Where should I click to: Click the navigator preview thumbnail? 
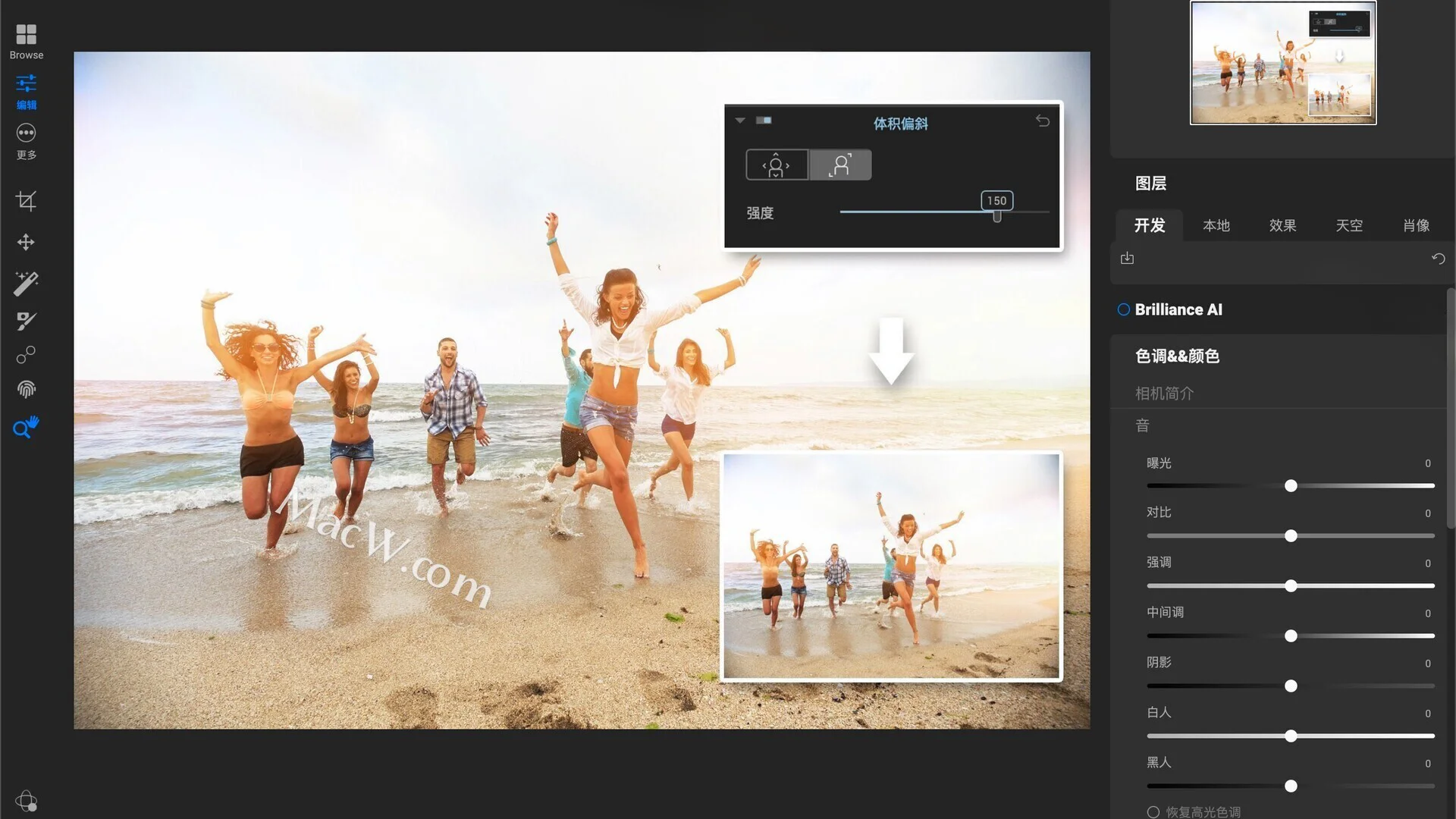1282,63
